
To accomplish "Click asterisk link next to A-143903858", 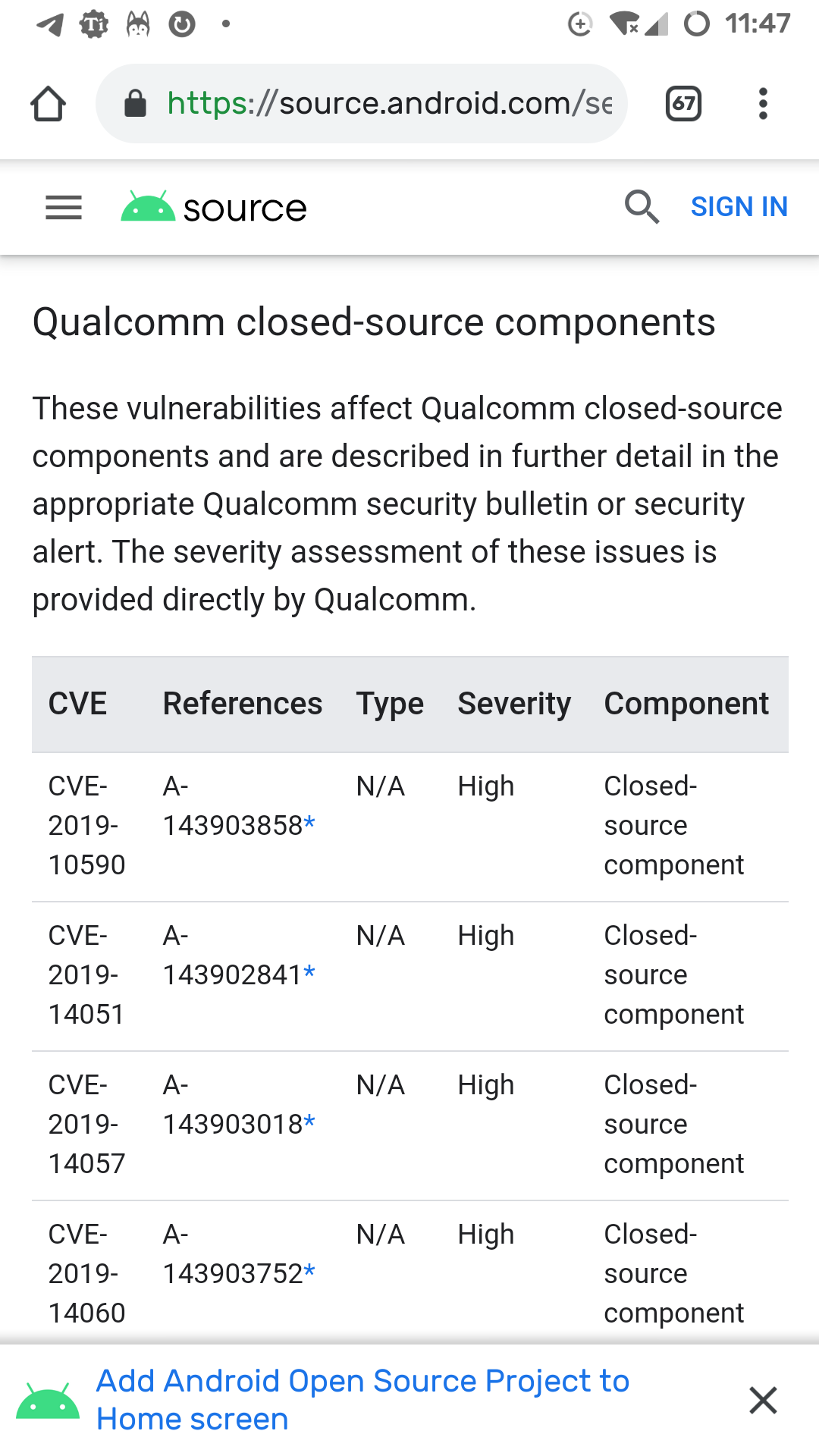I will click(x=309, y=824).
